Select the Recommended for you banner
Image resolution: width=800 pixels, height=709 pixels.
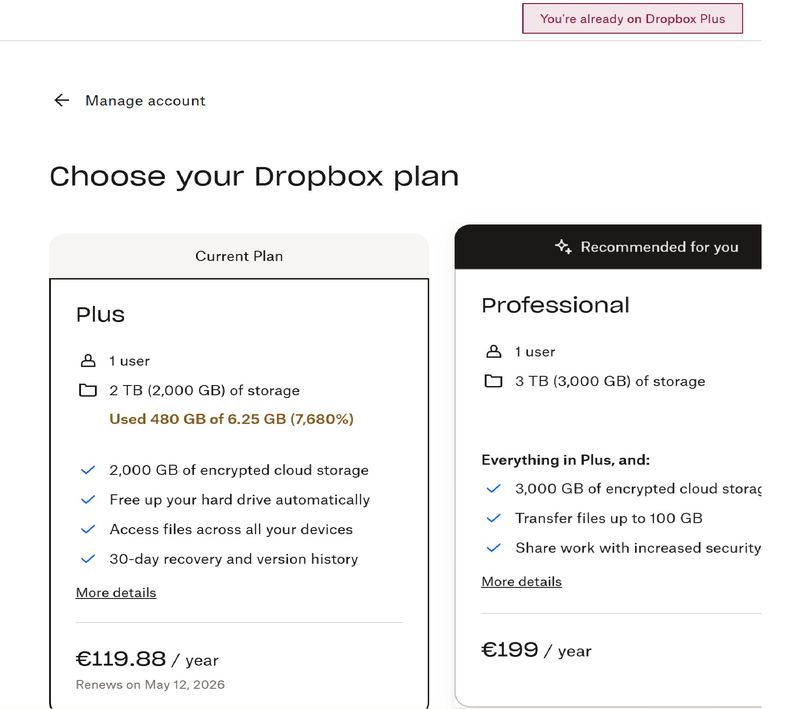coord(659,247)
